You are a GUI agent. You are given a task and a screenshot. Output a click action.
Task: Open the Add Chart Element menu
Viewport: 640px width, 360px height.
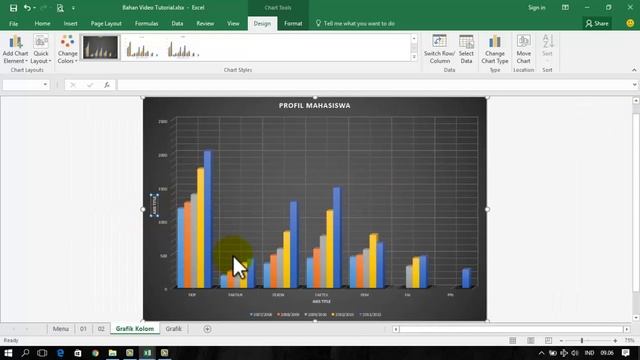click(15, 49)
